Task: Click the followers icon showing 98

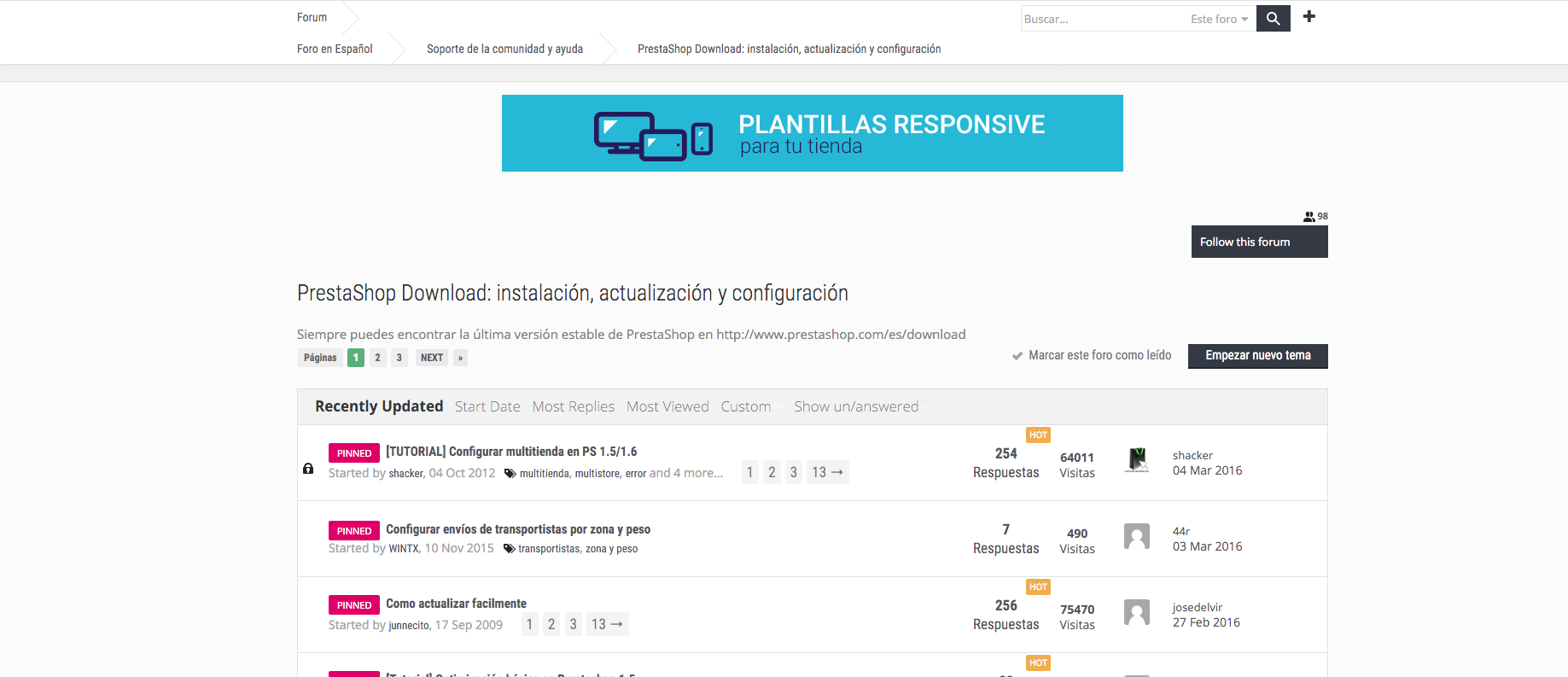Action: tap(1309, 217)
